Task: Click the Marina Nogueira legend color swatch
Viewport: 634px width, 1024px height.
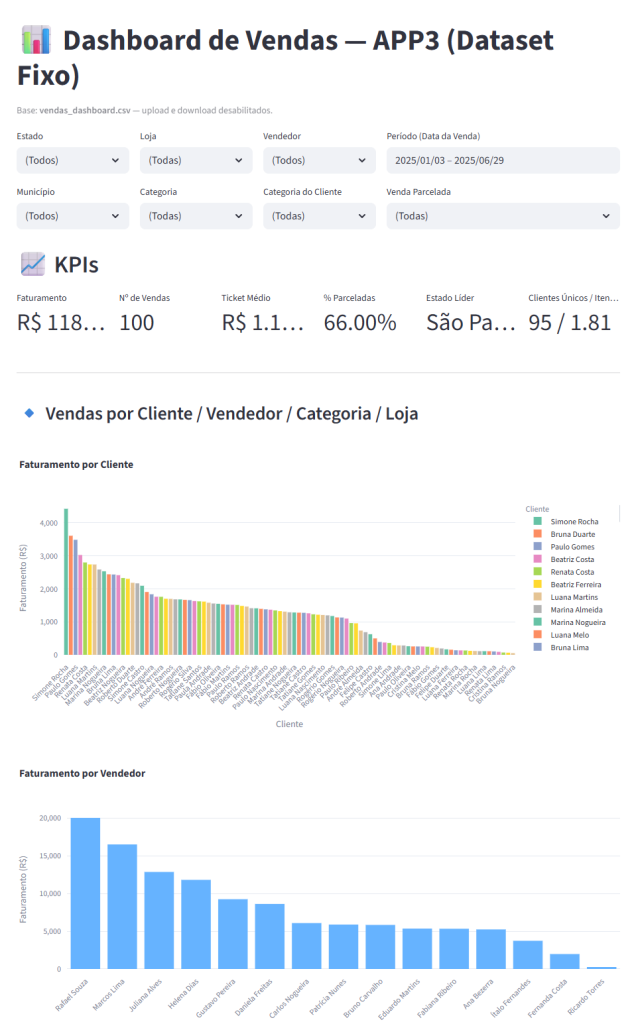Action: click(x=538, y=622)
